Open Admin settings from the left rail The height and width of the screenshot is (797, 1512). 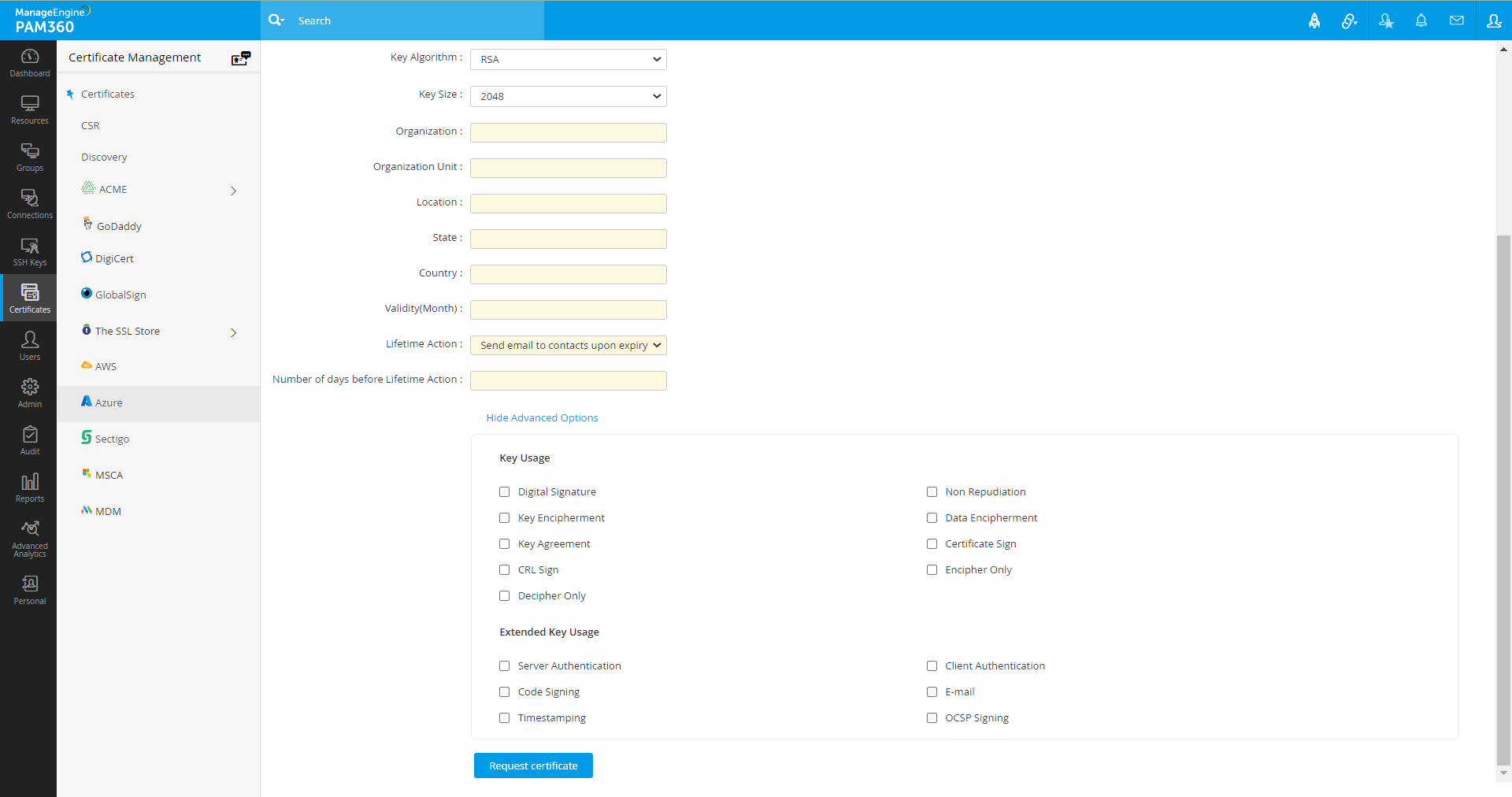pos(30,393)
